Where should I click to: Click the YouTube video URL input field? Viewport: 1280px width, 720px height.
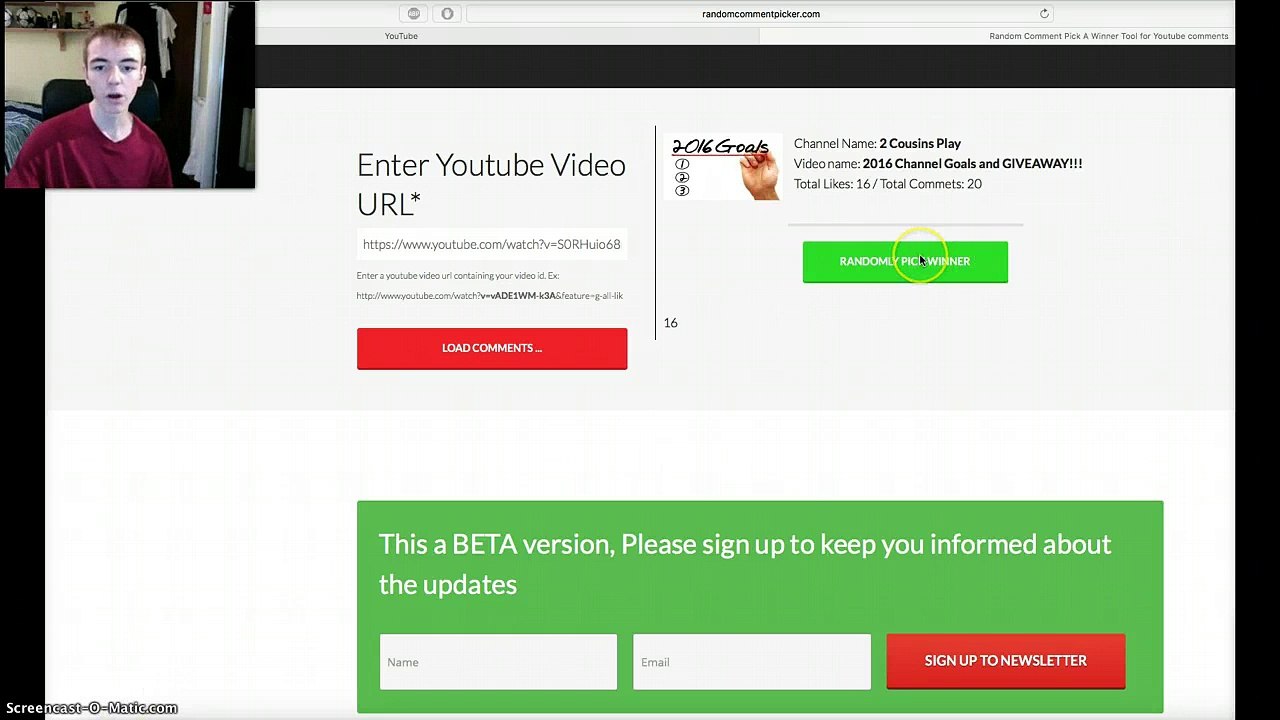492,244
